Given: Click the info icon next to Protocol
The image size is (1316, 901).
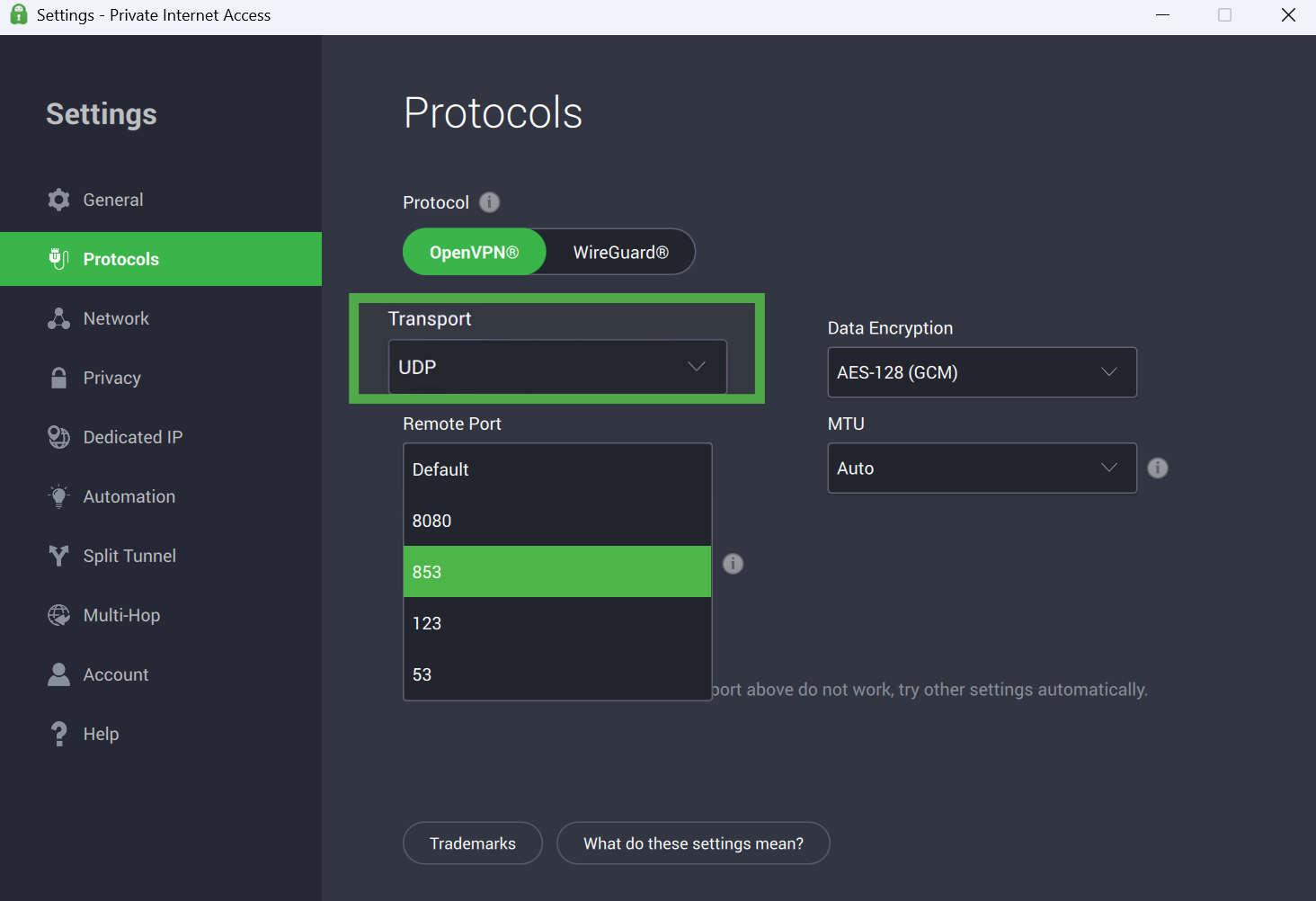Looking at the screenshot, I should [489, 202].
